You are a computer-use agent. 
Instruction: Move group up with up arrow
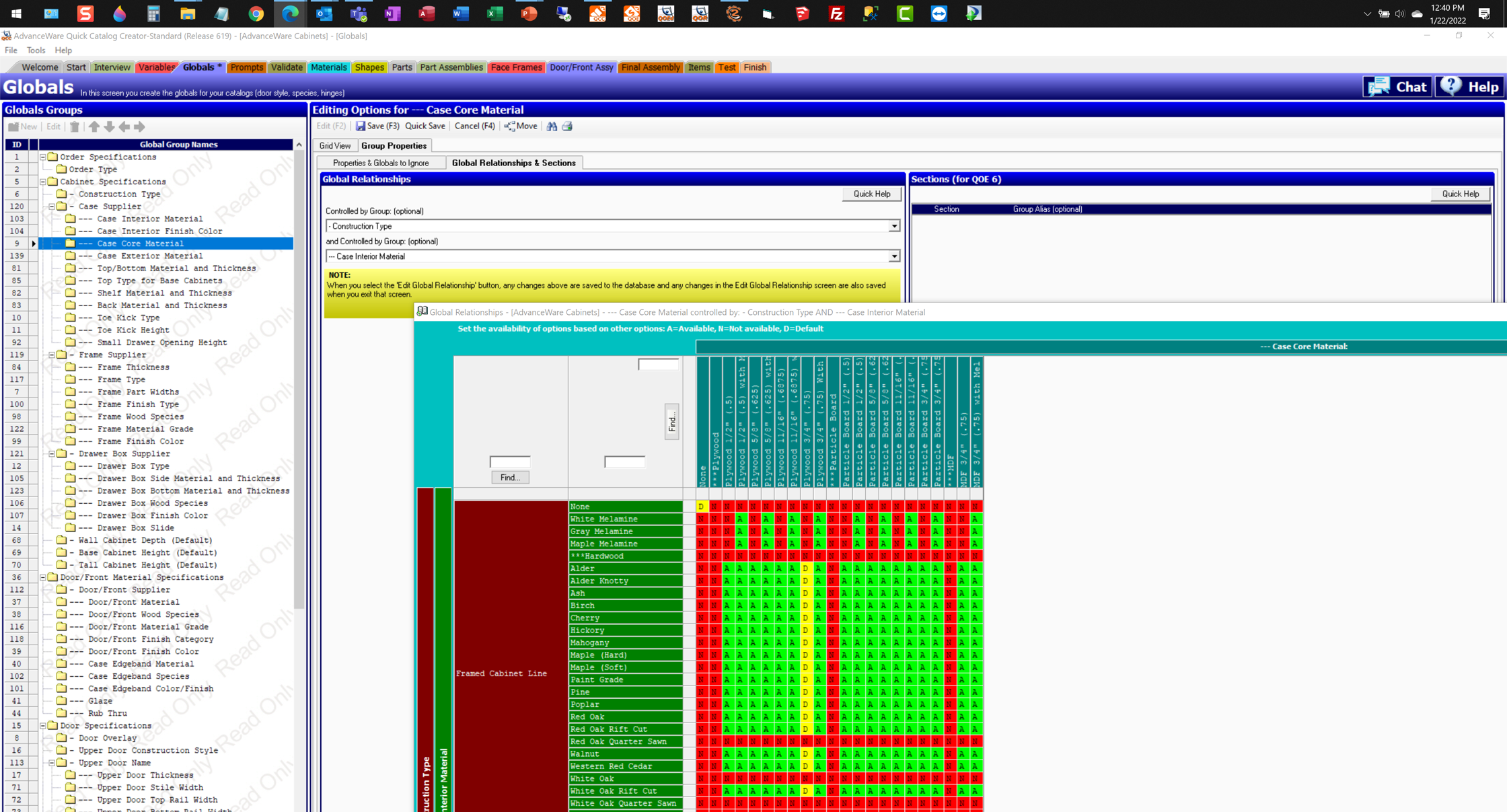[94, 126]
